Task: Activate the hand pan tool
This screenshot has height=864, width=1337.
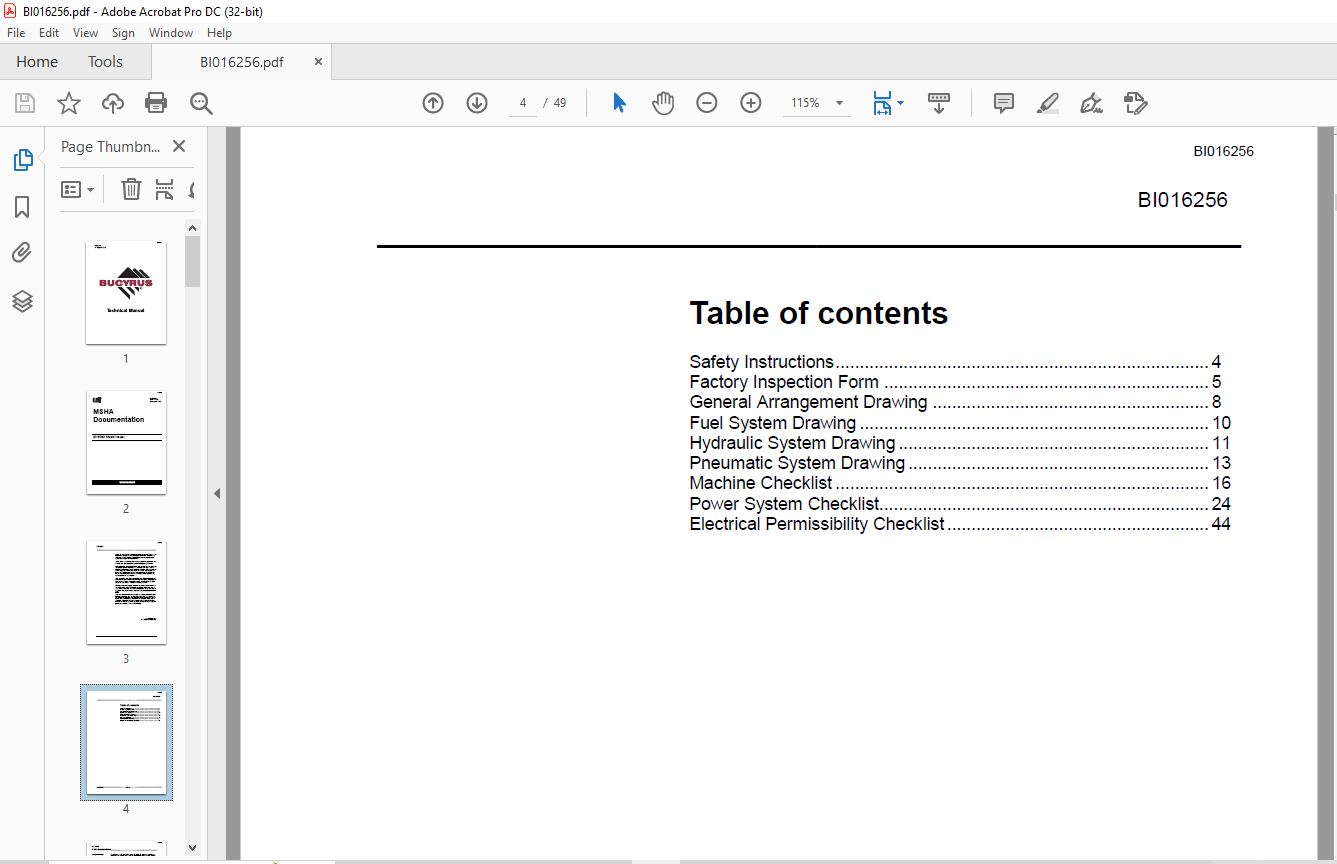Action: [x=663, y=103]
